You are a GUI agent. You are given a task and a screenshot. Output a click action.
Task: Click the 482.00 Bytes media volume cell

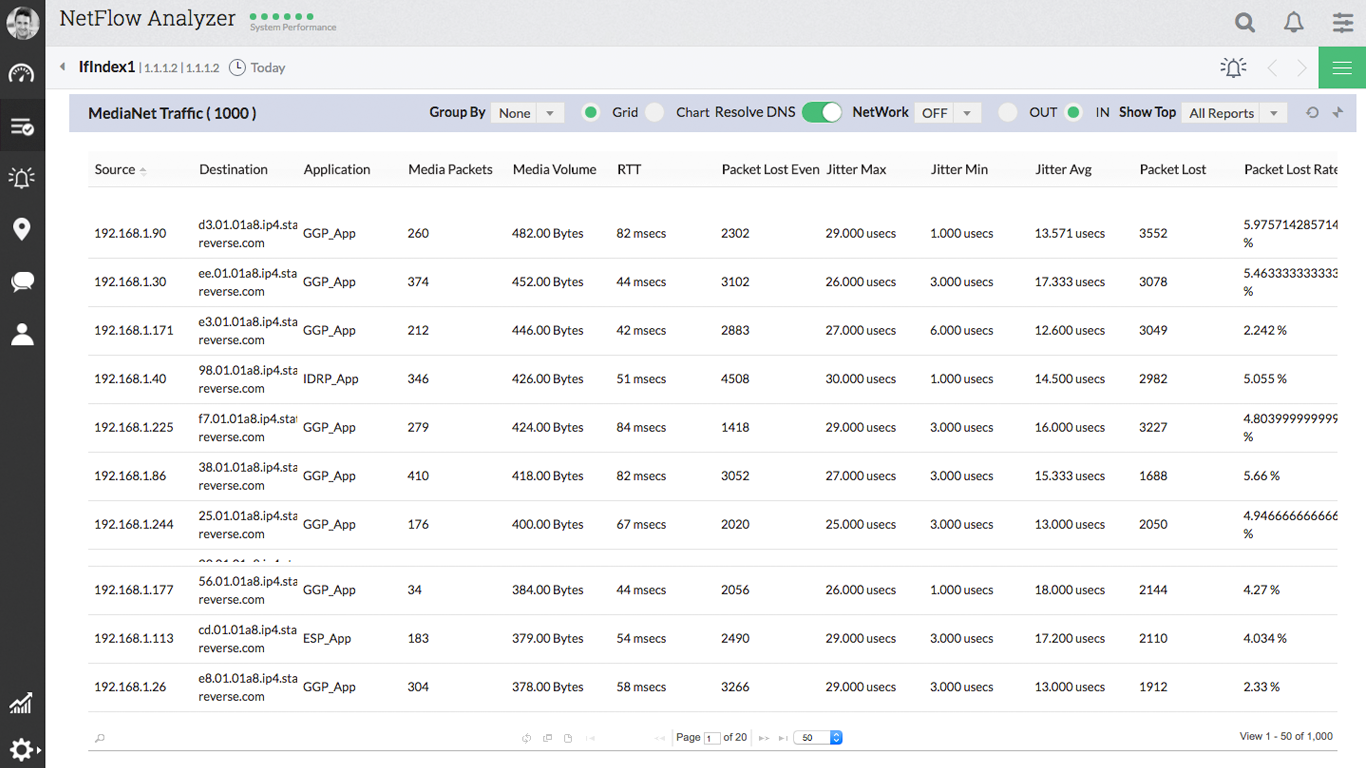[x=548, y=233]
